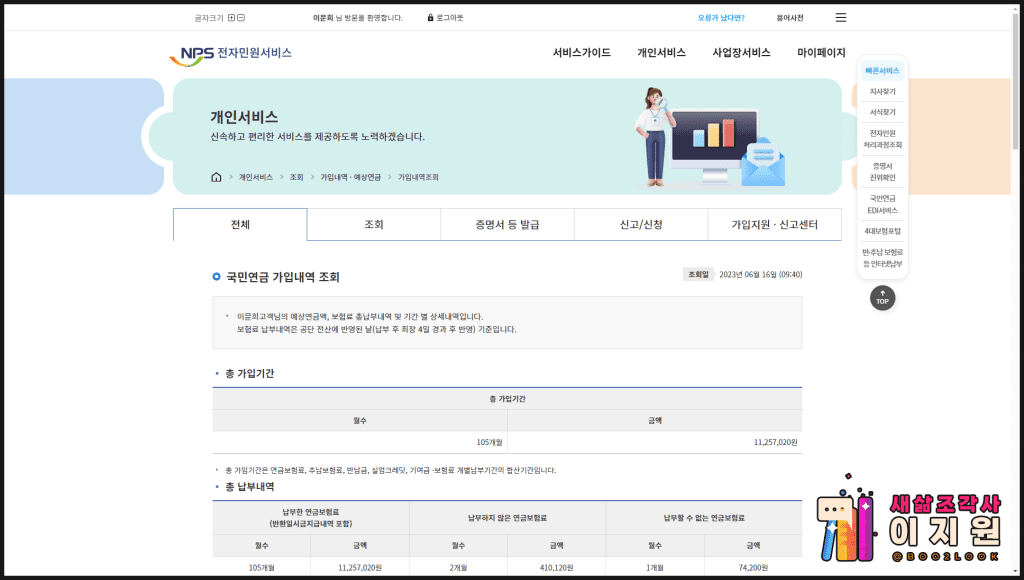Open the 용어사전 link

tap(790, 18)
